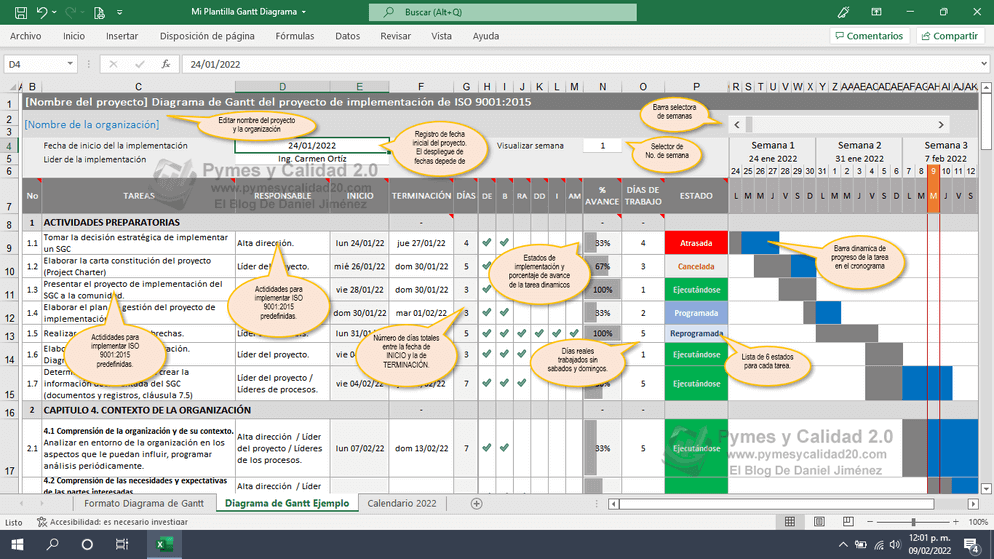Click the New document icon in quick access
994x559 pixels.
99,12
